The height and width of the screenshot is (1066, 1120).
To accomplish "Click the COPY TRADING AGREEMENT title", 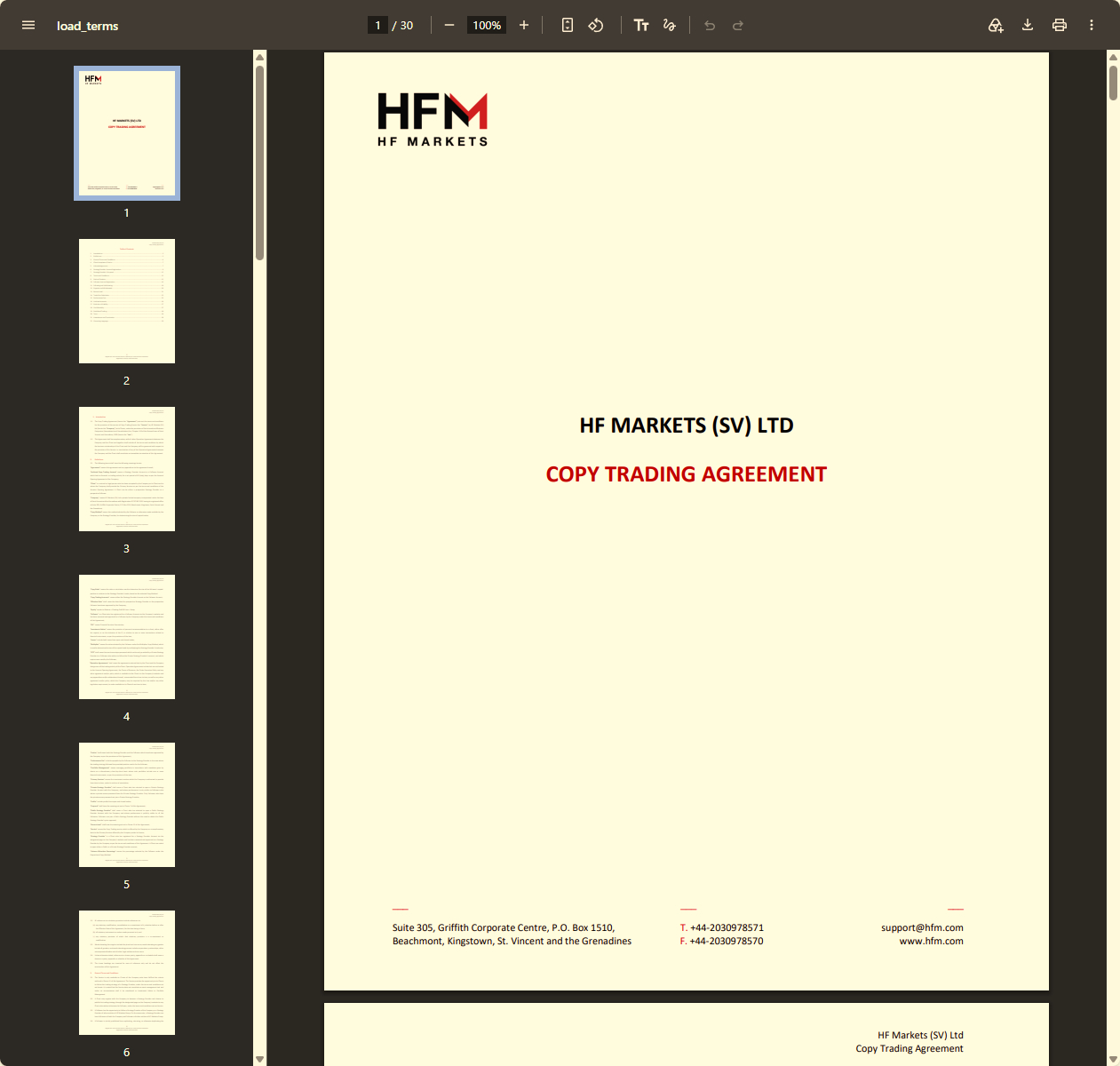I will point(687,474).
